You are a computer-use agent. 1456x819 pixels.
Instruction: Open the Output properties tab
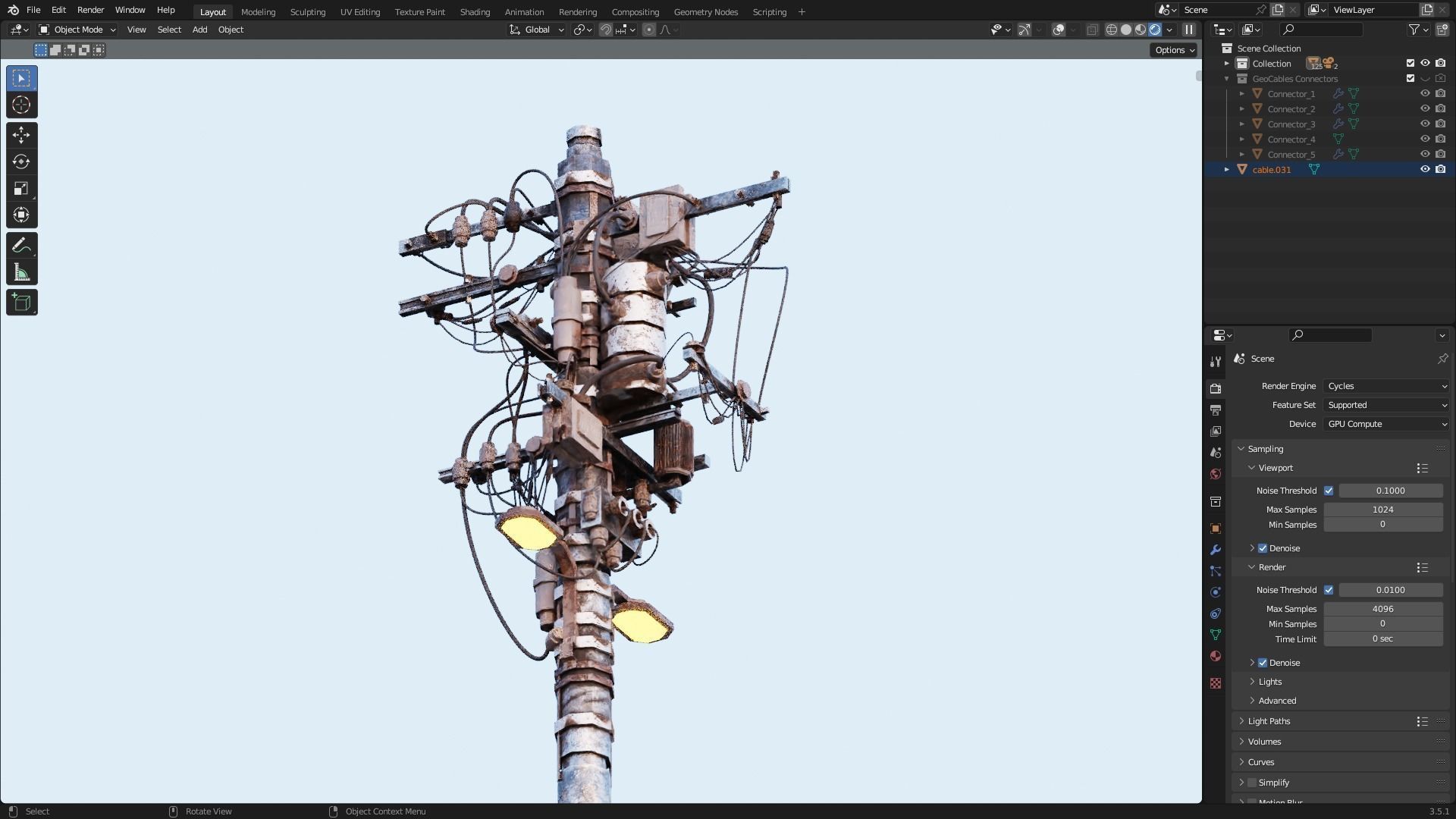[1216, 410]
